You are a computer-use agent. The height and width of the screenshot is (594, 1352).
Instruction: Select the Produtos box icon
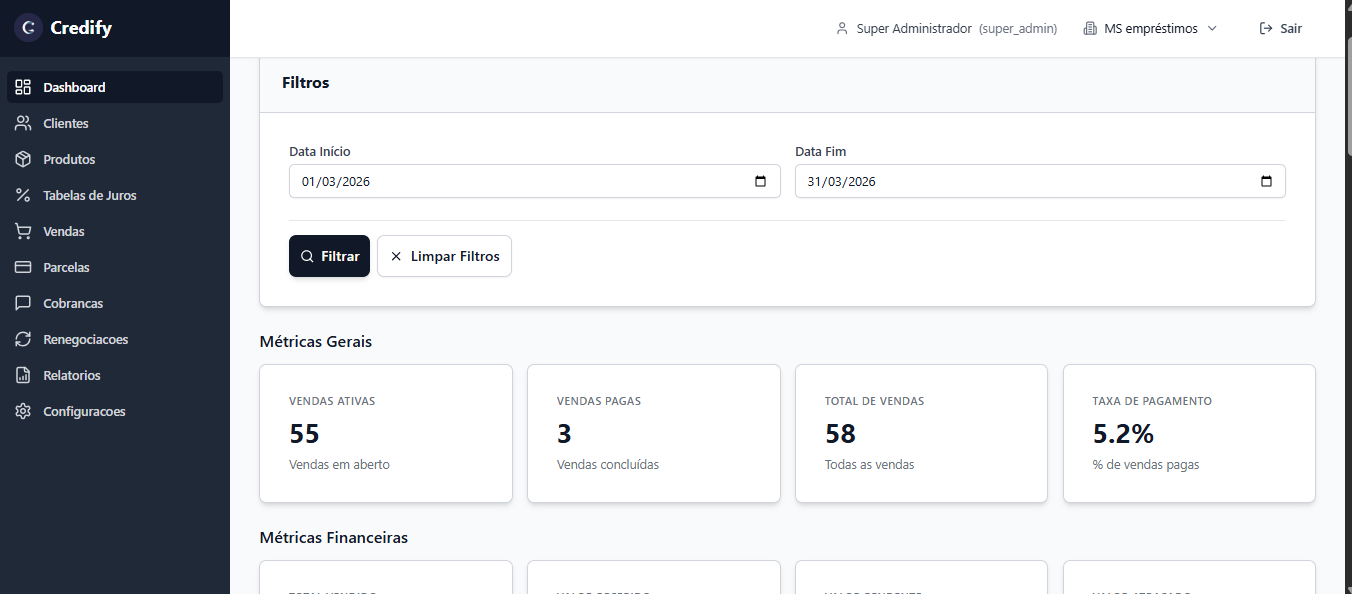coord(23,160)
